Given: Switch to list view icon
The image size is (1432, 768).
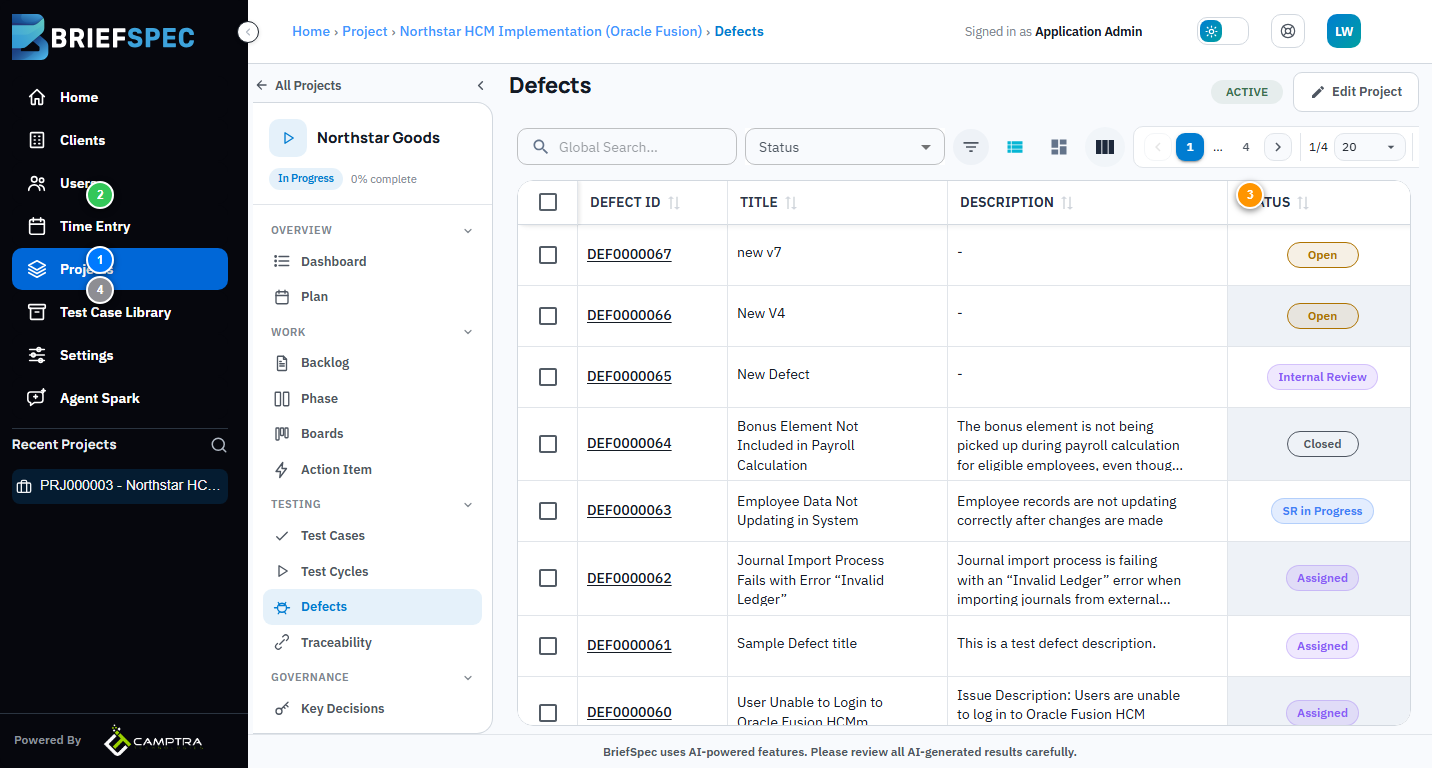Looking at the screenshot, I should 1015,147.
